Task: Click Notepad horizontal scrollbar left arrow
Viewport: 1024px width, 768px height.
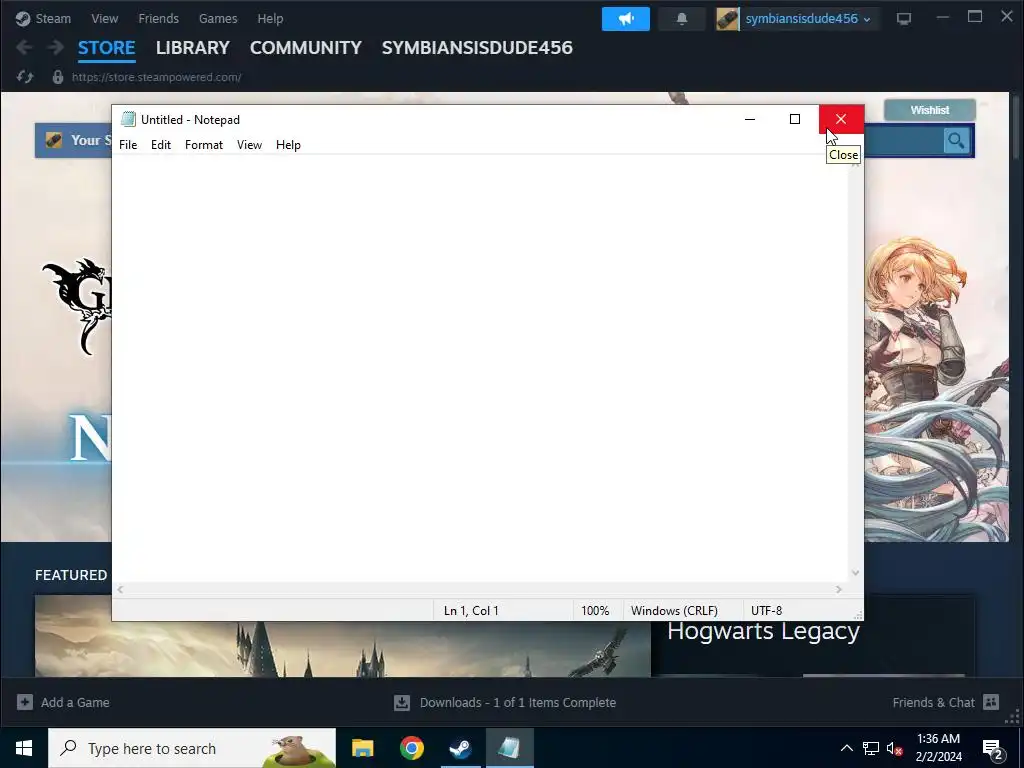Action: (120, 589)
